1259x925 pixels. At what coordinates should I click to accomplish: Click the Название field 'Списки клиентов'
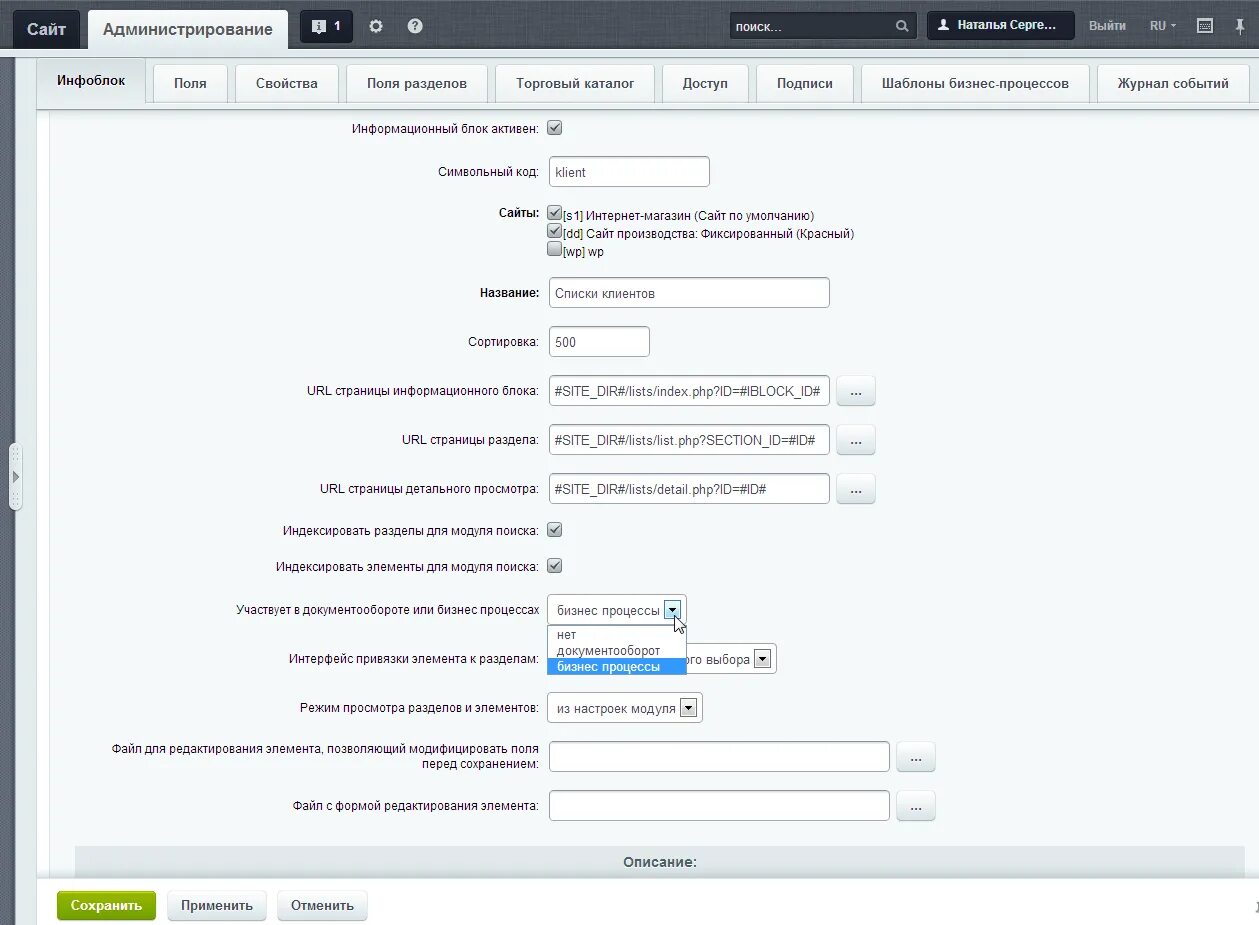click(689, 293)
